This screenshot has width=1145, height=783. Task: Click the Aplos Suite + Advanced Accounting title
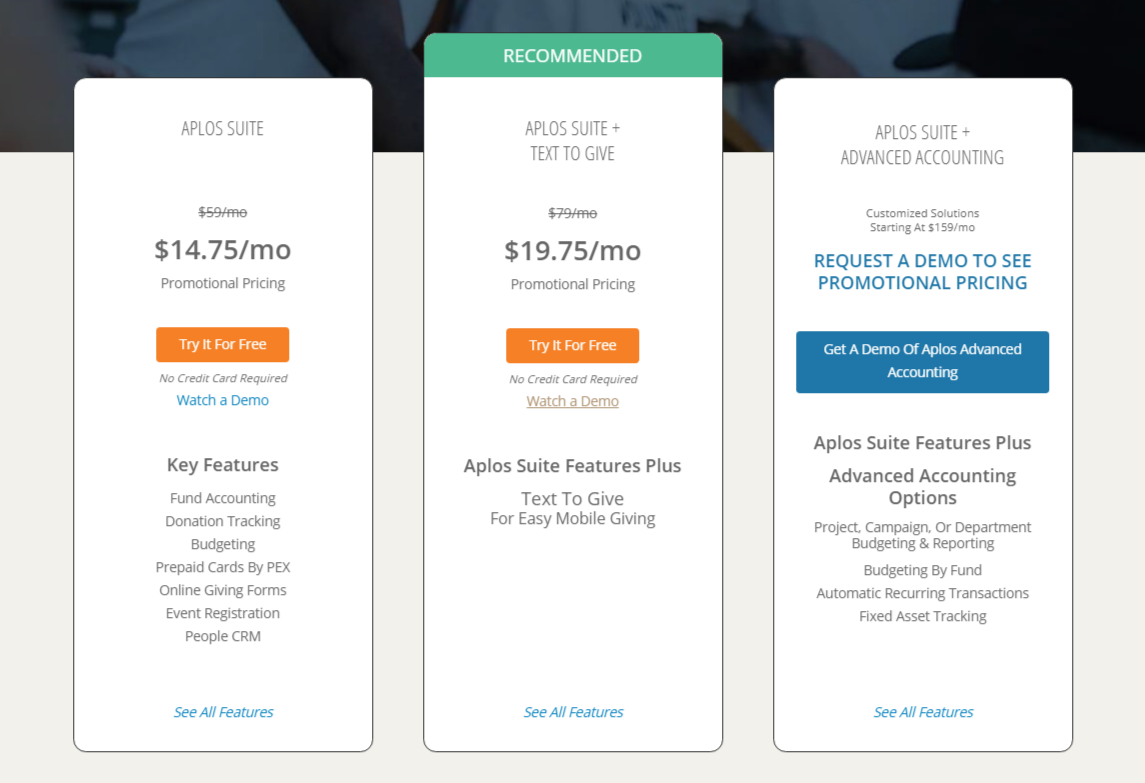(922, 145)
